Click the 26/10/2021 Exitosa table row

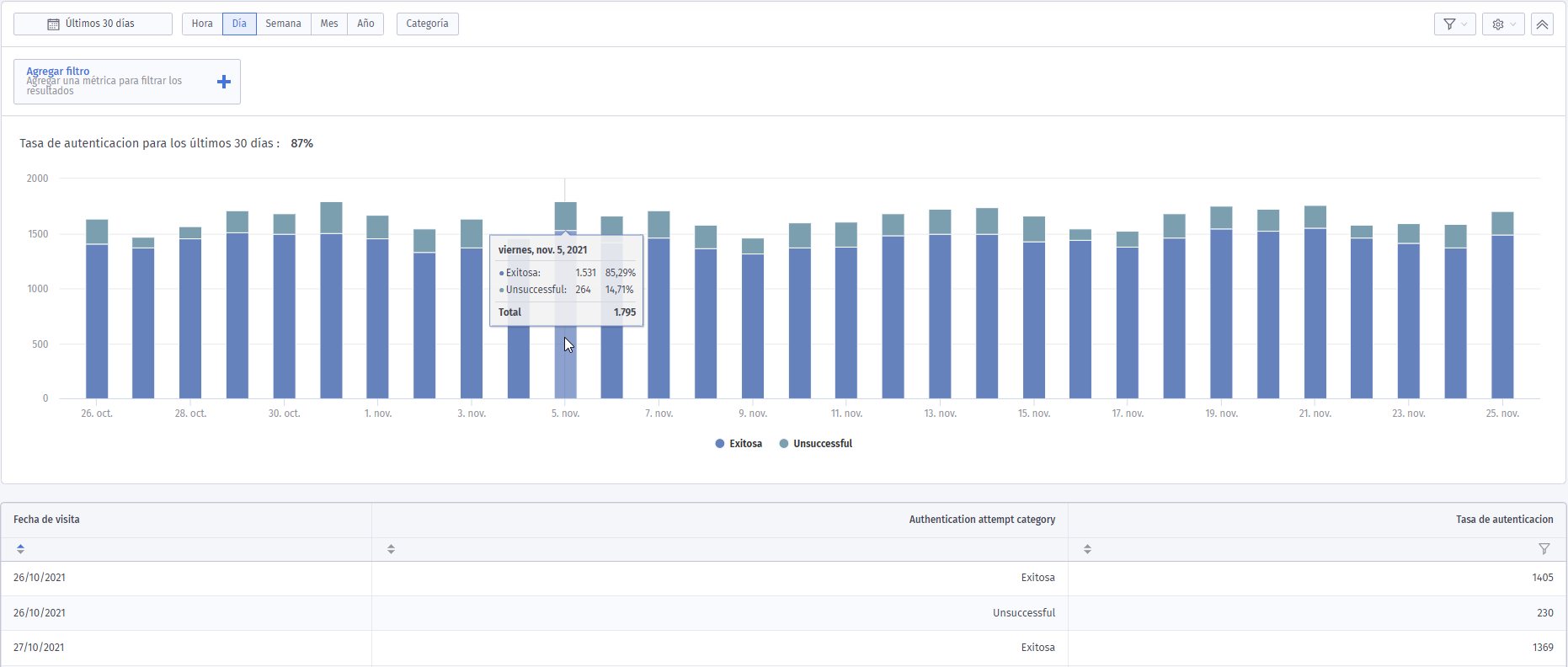pyautogui.click(x=783, y=578)
